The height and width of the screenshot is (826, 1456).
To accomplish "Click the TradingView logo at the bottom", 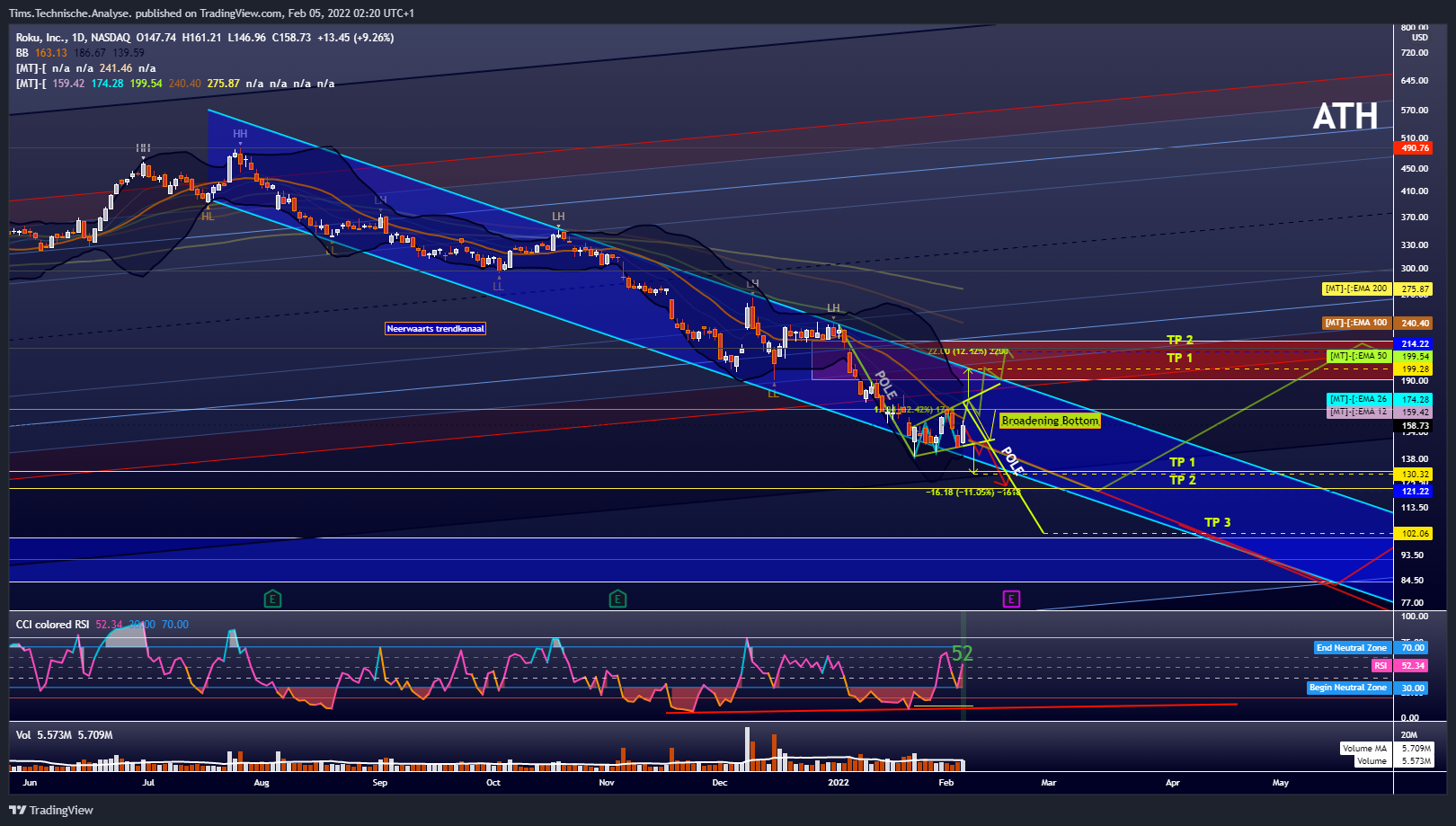I will pyautogui.click(x=51, y=810).
